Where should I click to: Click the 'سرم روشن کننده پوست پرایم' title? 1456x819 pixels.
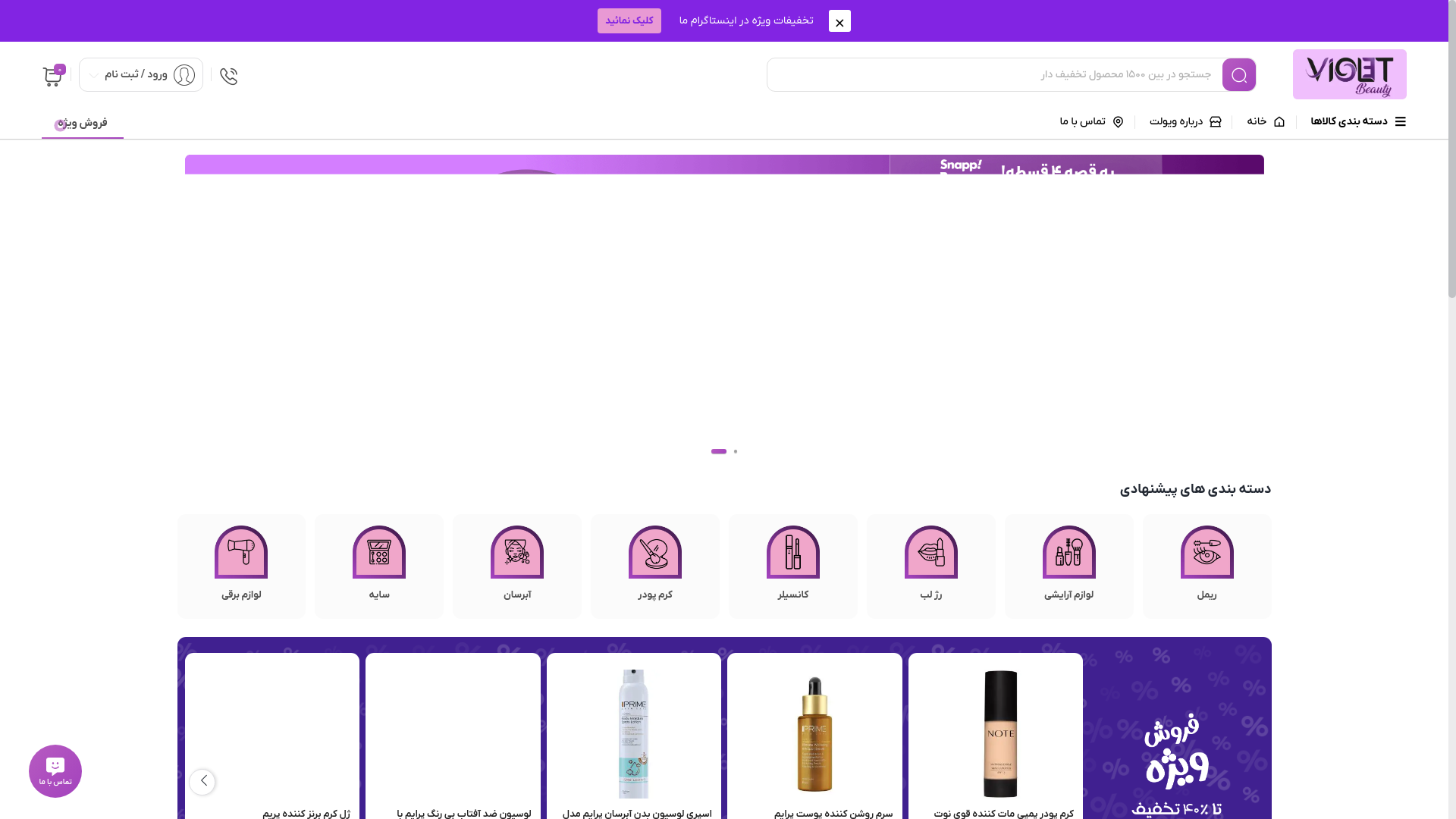pyautogui.click(x=833, y=813)
